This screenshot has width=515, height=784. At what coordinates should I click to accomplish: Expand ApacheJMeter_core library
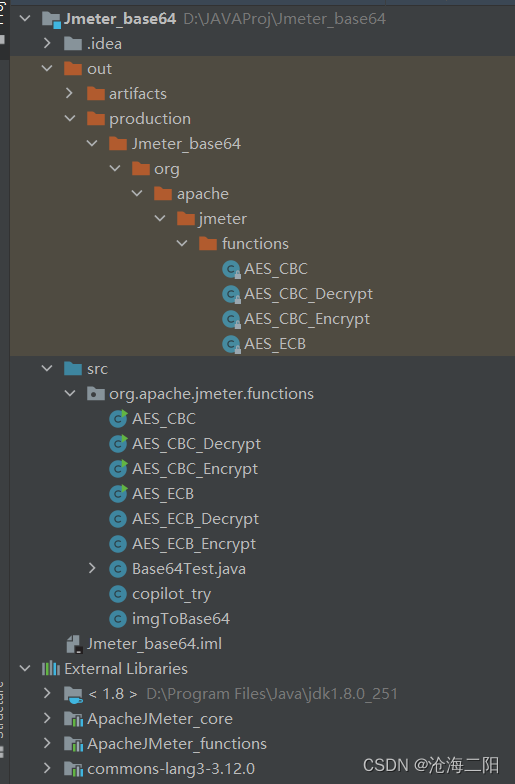pyautogui.click(x=48, y=718)
